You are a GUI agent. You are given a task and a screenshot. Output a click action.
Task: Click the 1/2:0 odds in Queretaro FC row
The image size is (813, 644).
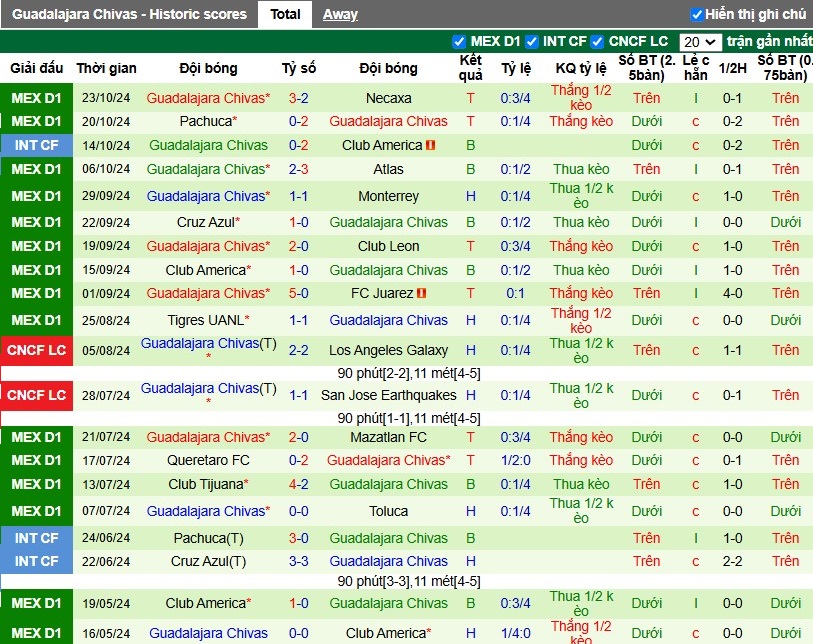[515, 460]
